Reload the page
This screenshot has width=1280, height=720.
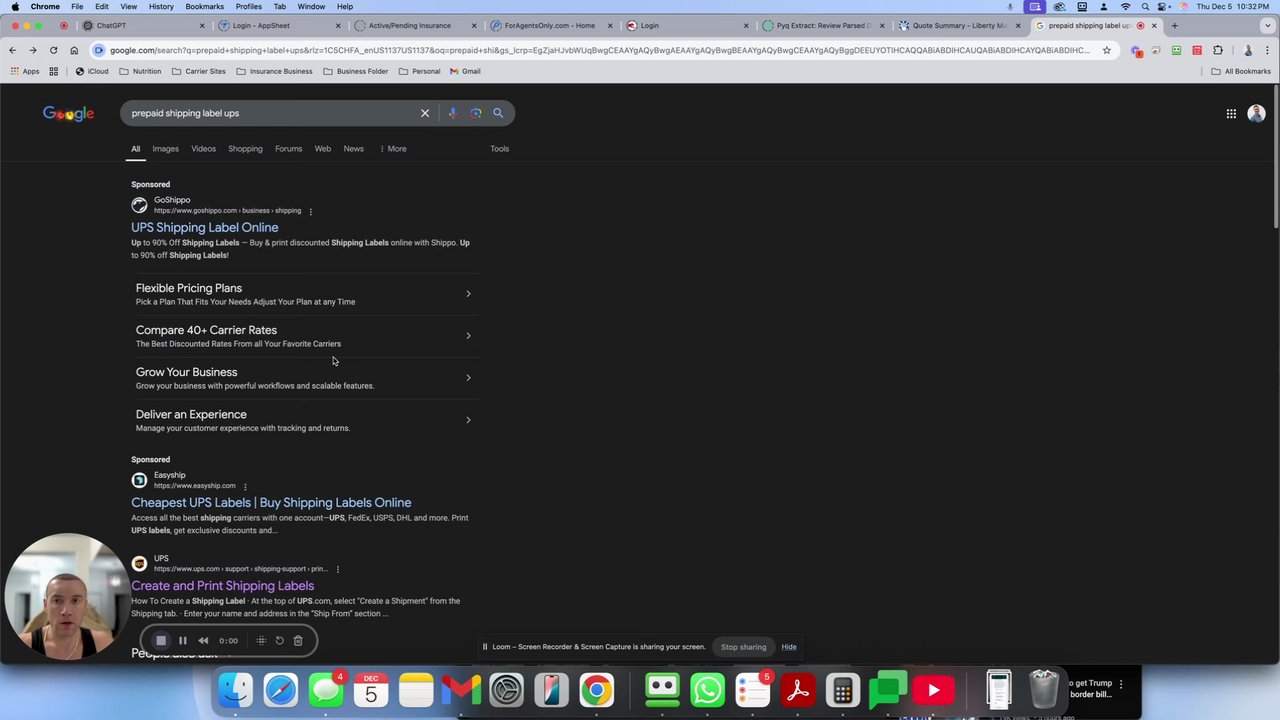(53, 50)
